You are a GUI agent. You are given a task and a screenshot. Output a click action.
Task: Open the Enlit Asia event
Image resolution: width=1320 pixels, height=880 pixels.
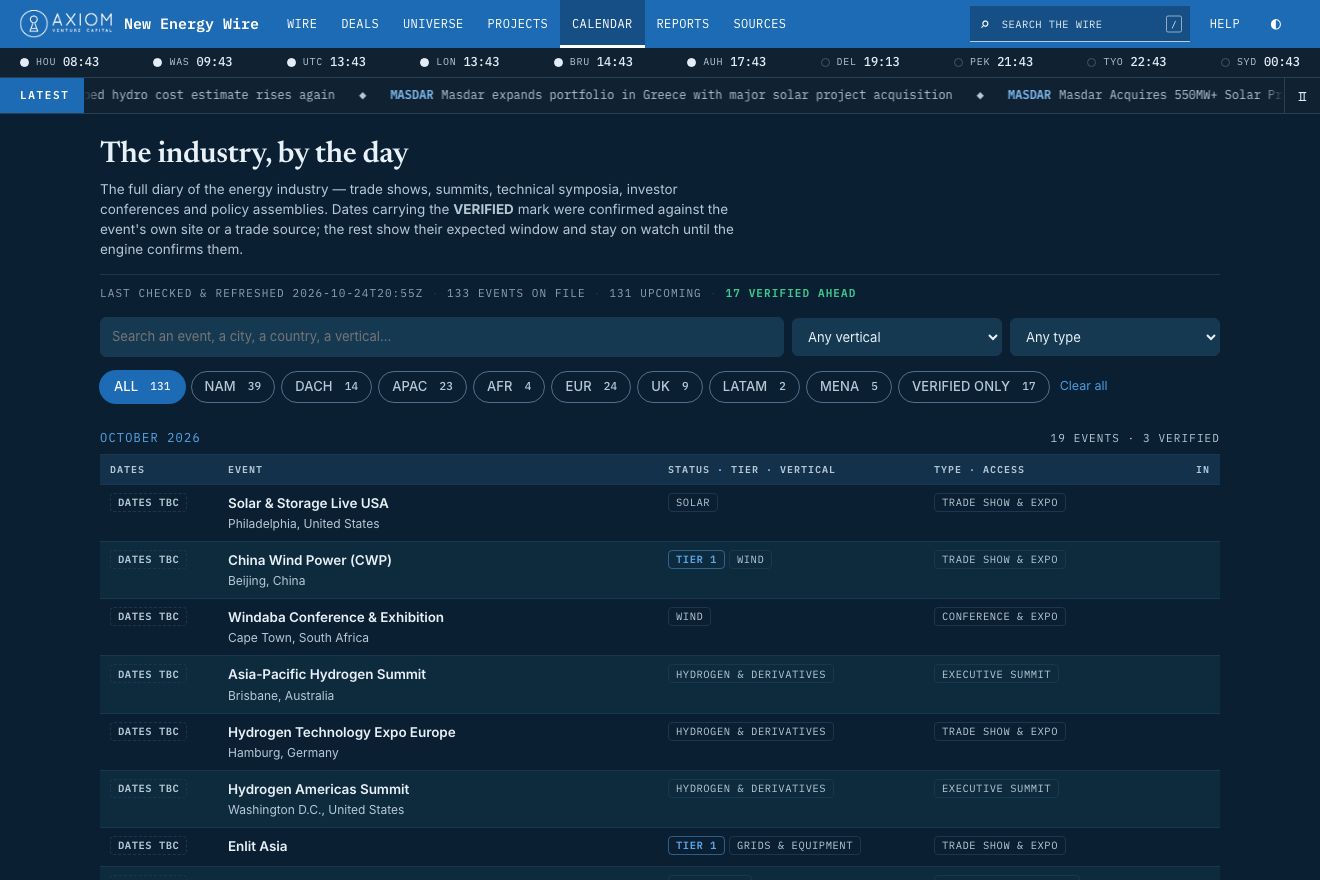258,846
